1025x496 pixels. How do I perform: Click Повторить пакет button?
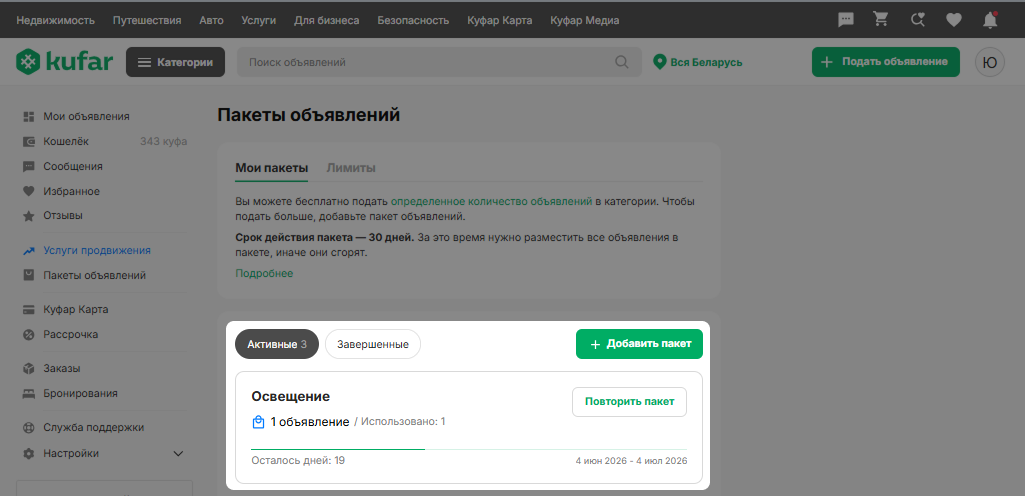pos(630,402)
